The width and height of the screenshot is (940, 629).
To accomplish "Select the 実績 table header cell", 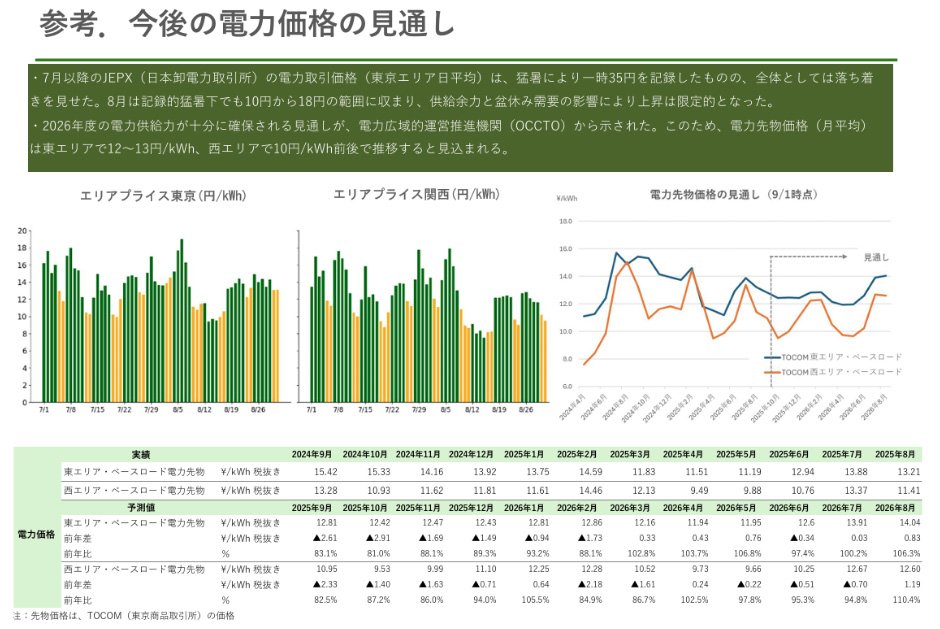I will (140, 455).
